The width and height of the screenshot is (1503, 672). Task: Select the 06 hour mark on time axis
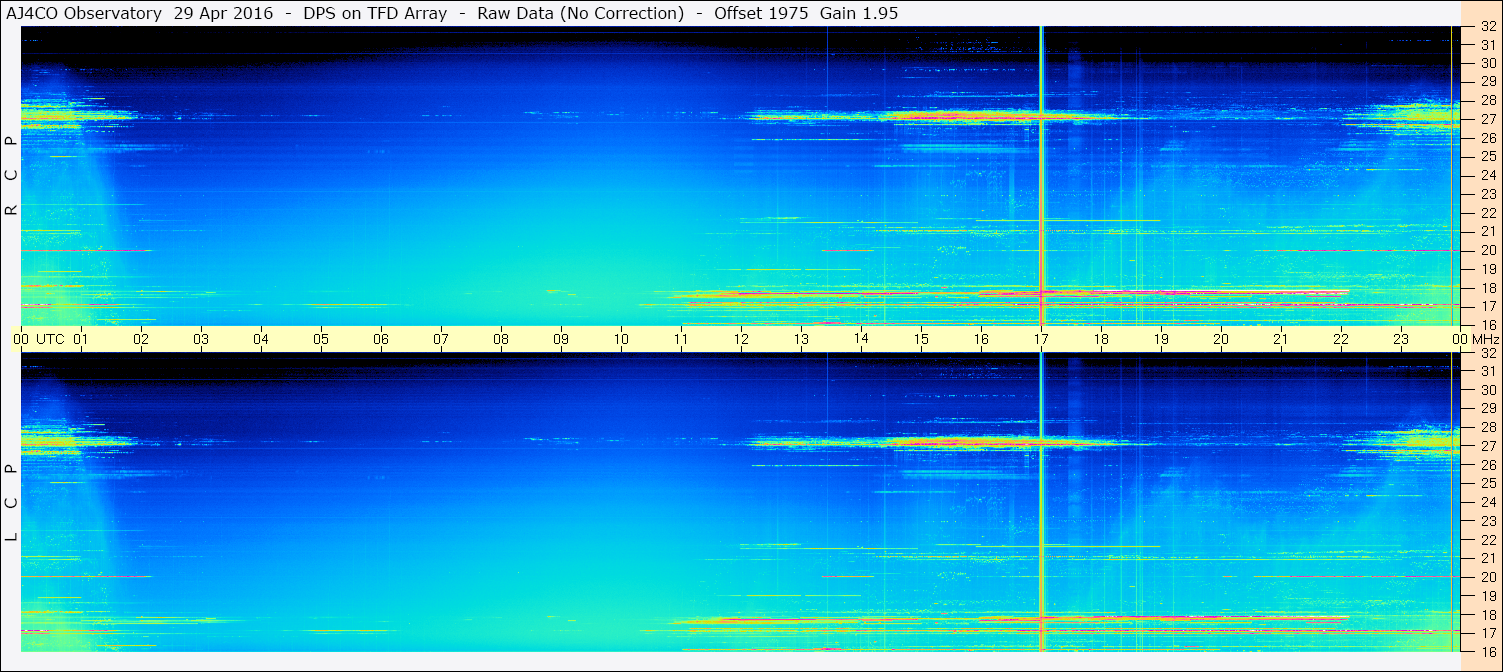tap(381, 339)
